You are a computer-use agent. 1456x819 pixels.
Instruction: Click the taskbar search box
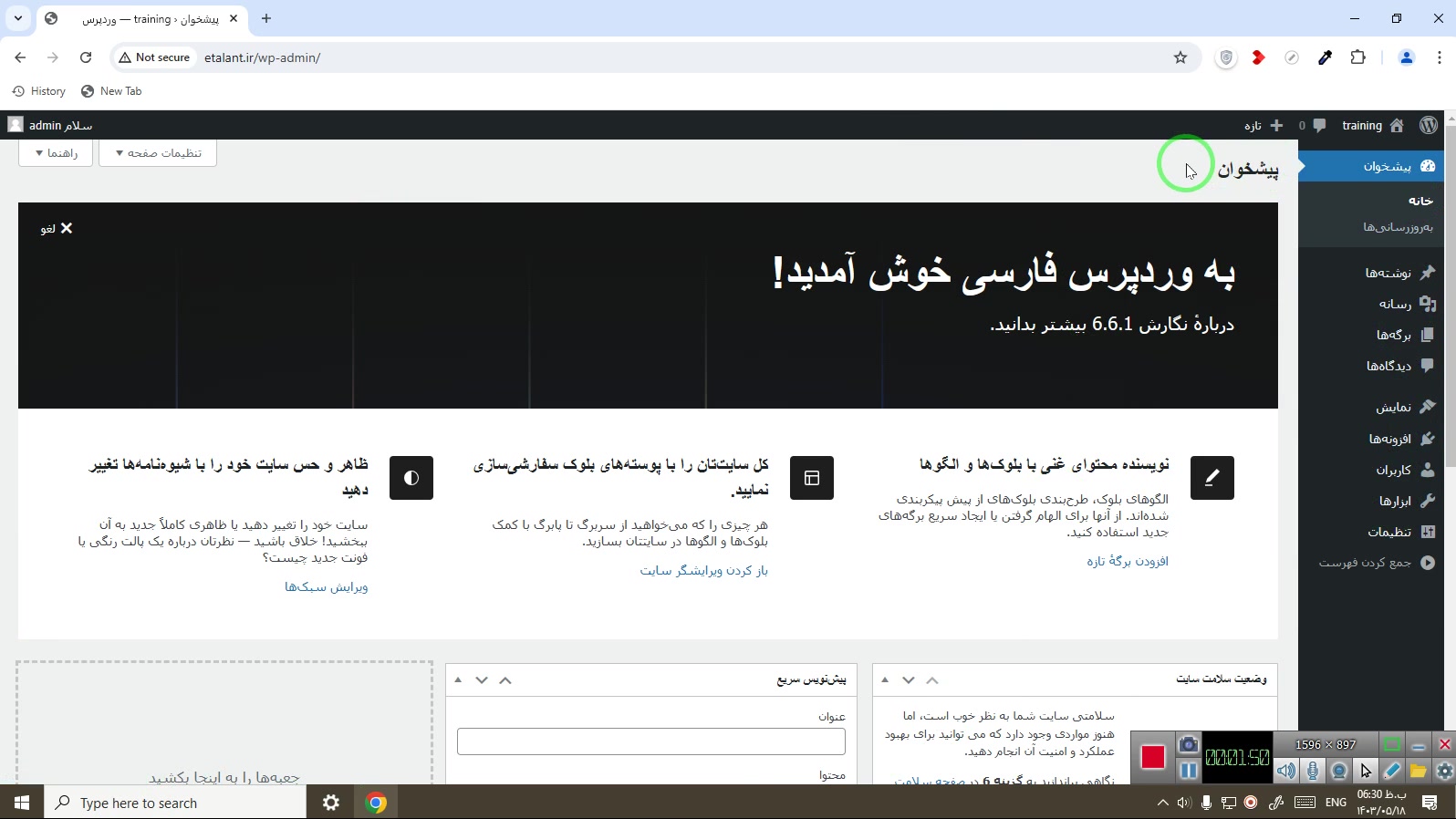pos(175,803)
